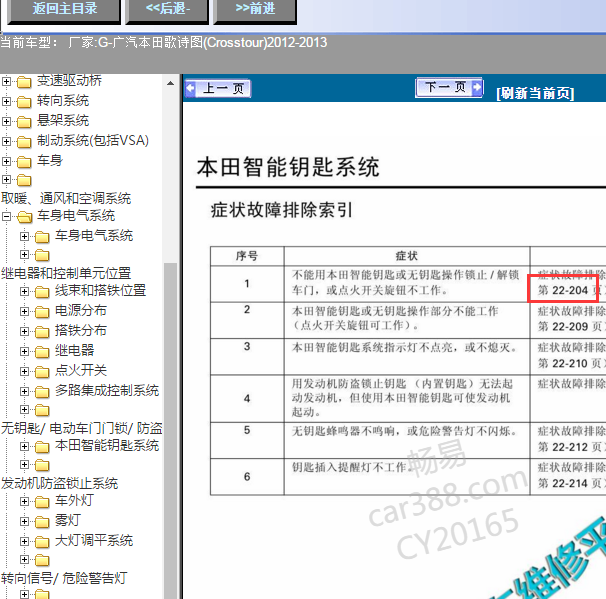Click the 返回主目录 button

[x=64, y=10]
